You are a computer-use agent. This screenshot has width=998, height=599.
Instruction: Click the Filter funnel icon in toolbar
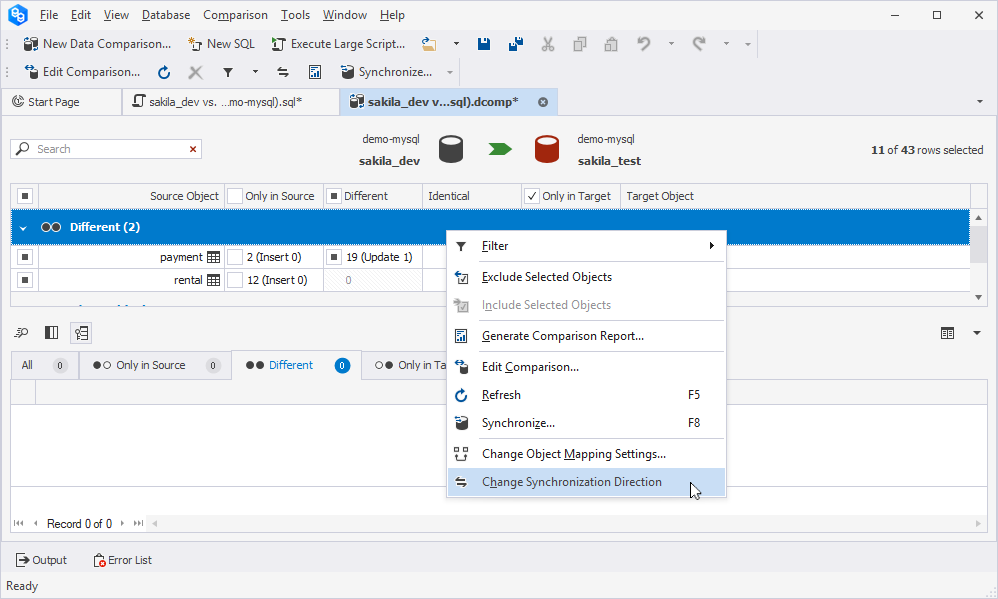tap(228, 72)
